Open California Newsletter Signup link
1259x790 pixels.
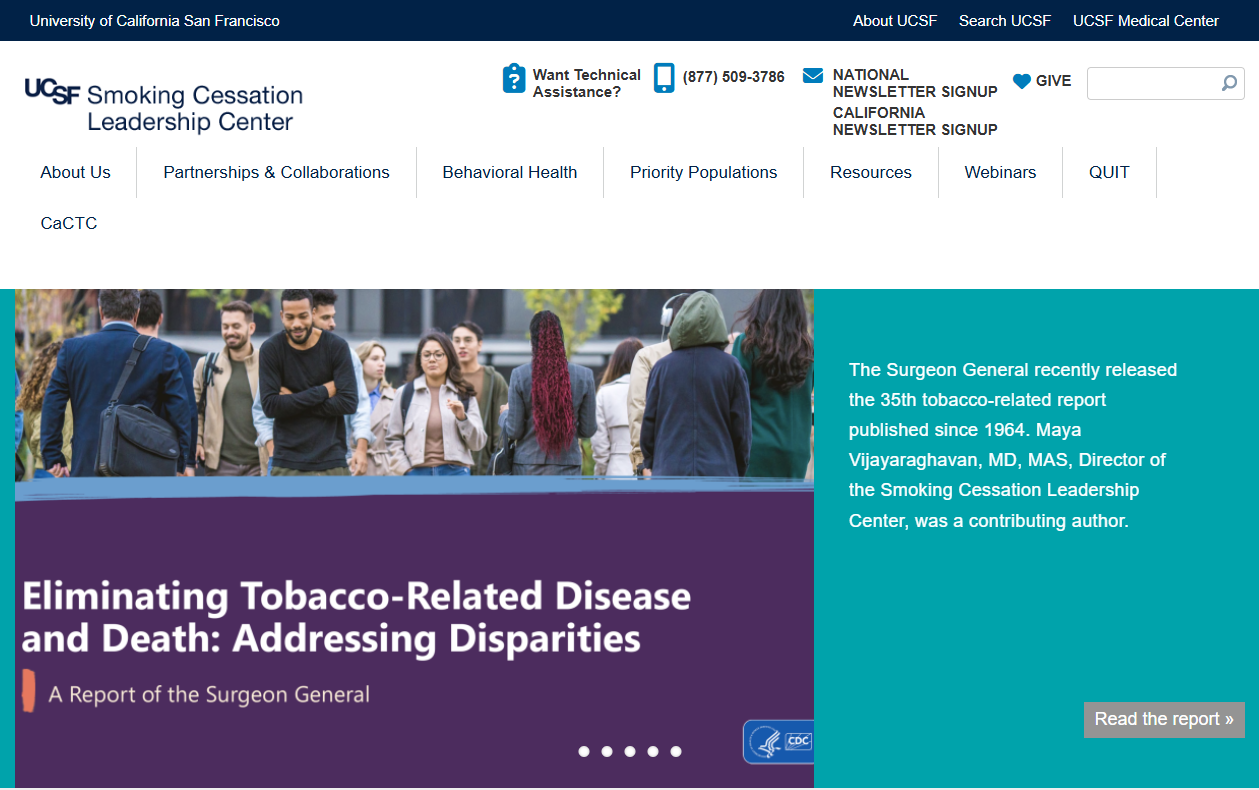[x=915, y=121]
